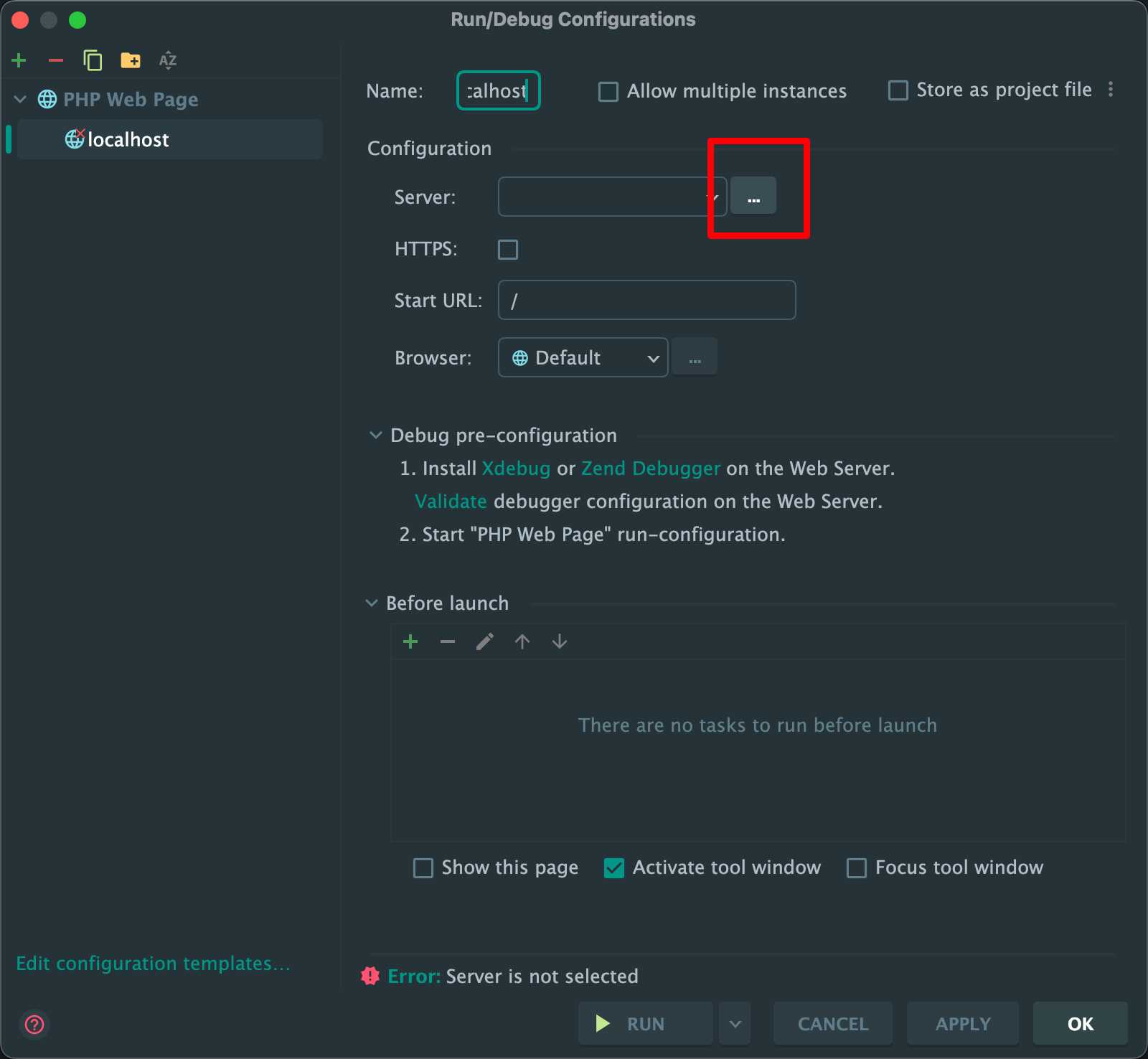Uncheck Activate tool window

point(614,868)
